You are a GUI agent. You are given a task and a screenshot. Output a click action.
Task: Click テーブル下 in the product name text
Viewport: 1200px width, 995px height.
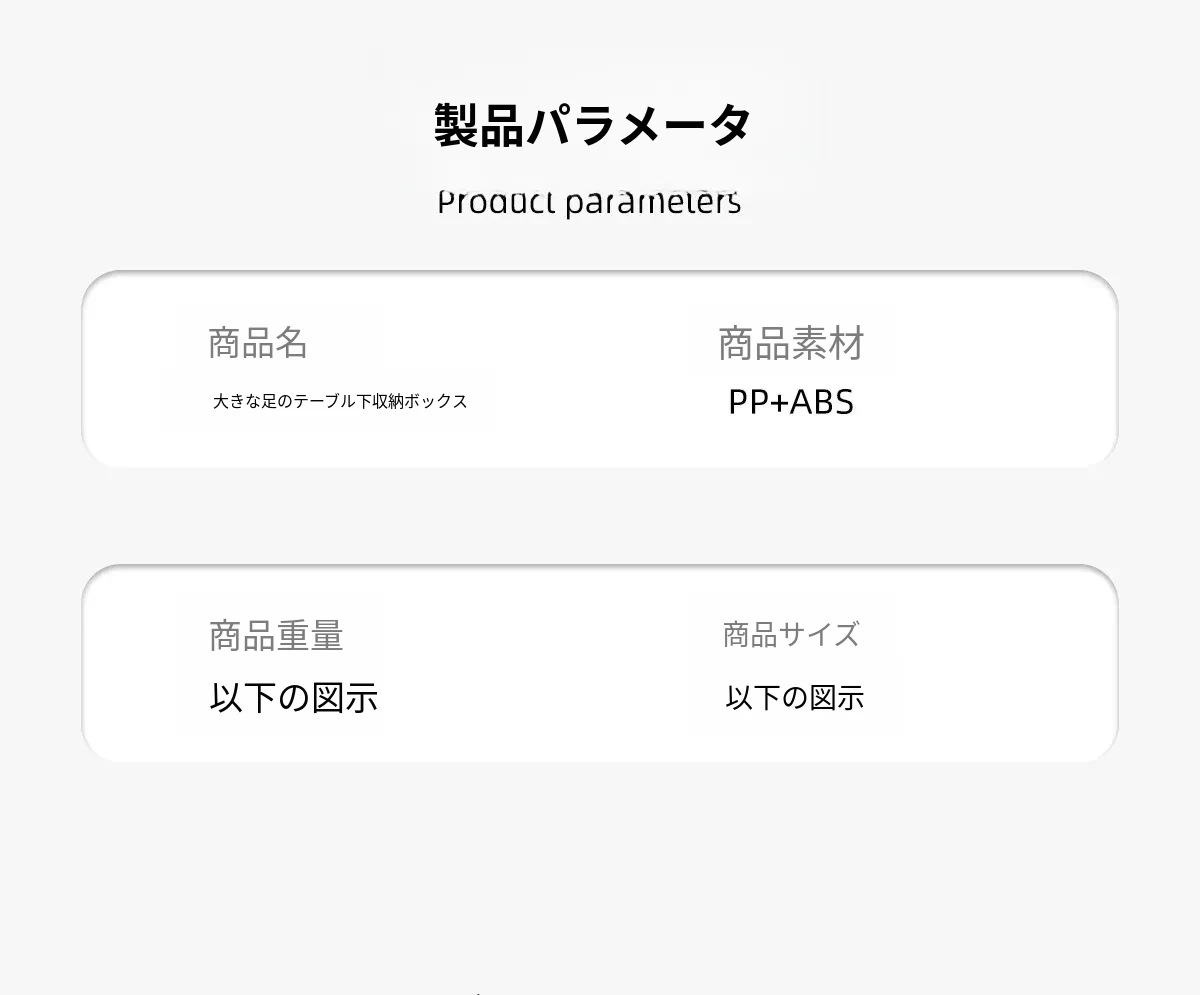coord(333,402)
